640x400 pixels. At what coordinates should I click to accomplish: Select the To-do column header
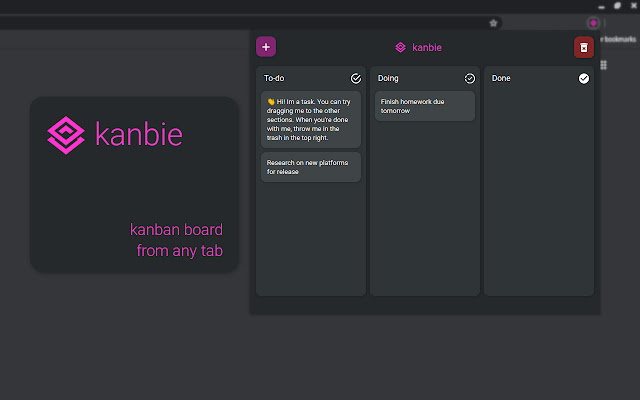[x=274, y=78]
